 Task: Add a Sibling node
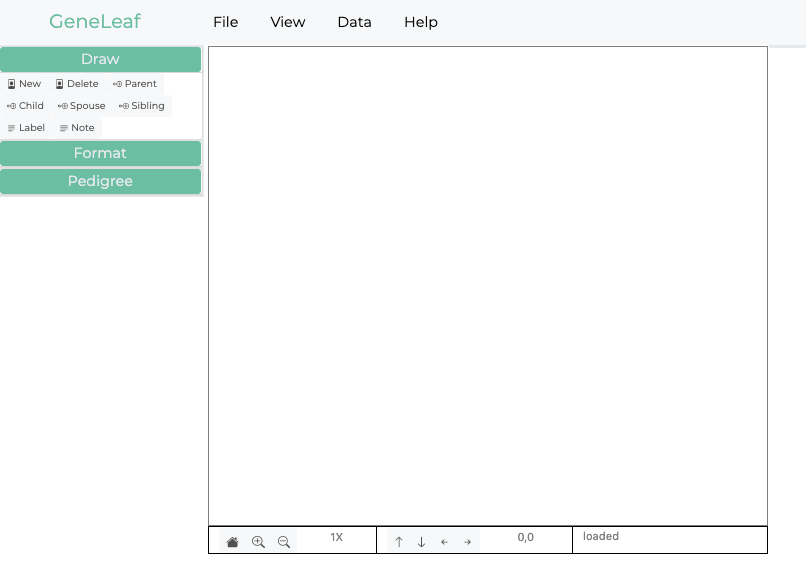pyautogui.click(x=142, y=106)
